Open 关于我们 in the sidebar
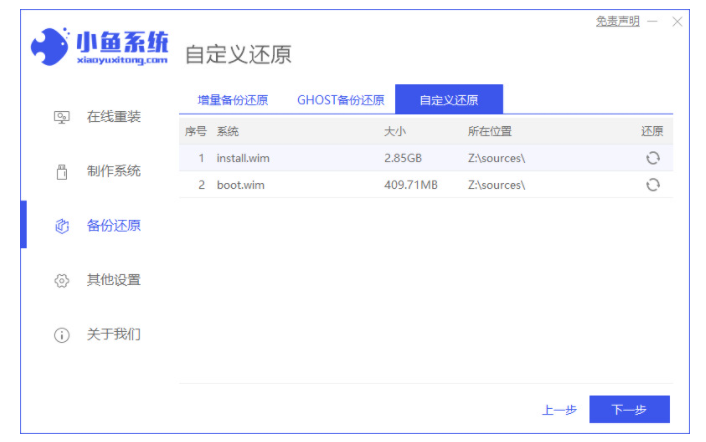The height and width of the screenshot is (442, 706). pos(114,334)
